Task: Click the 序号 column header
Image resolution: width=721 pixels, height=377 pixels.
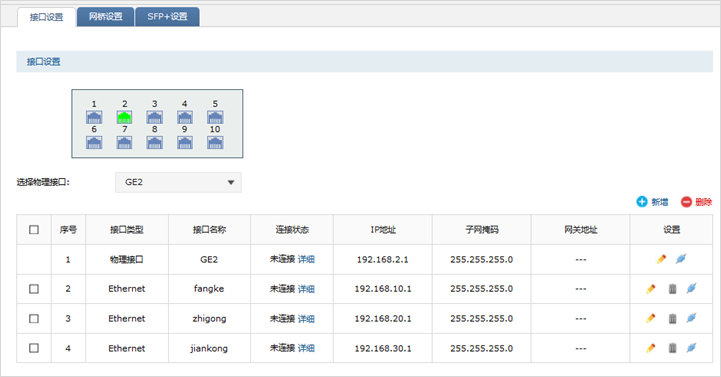Action: pyautogui.click(x=68, y=229)
